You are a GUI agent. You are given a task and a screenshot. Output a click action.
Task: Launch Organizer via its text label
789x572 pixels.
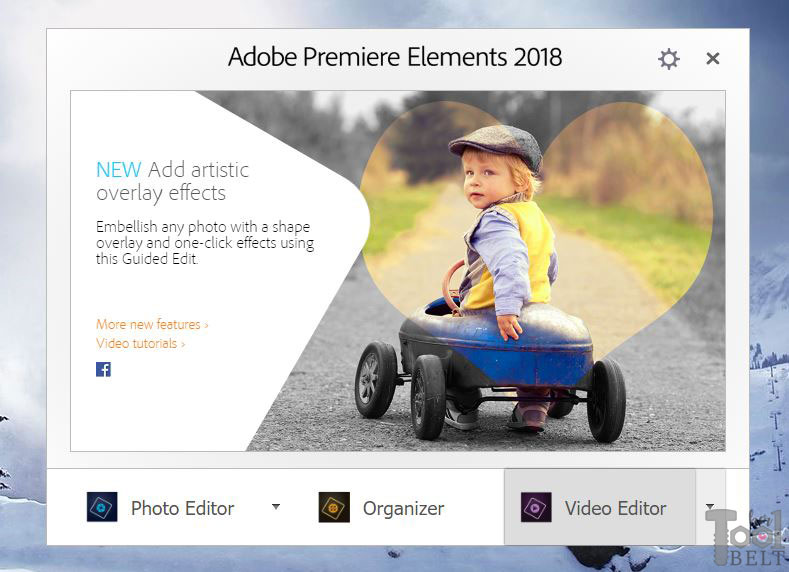tap(404, 509)
